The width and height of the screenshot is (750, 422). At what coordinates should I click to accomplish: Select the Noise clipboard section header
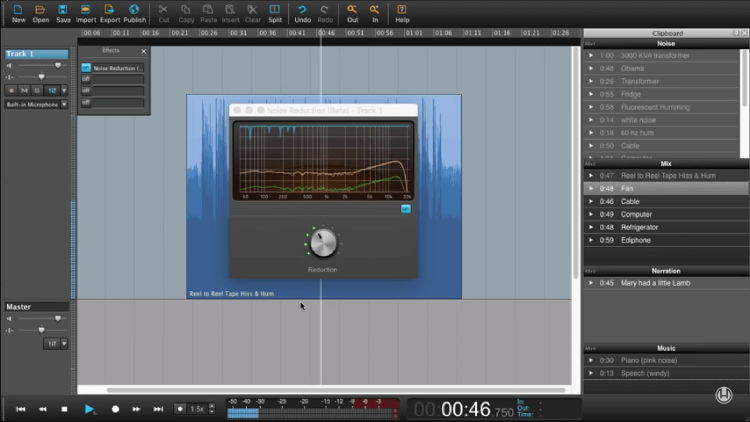click(x=666, y=44)
